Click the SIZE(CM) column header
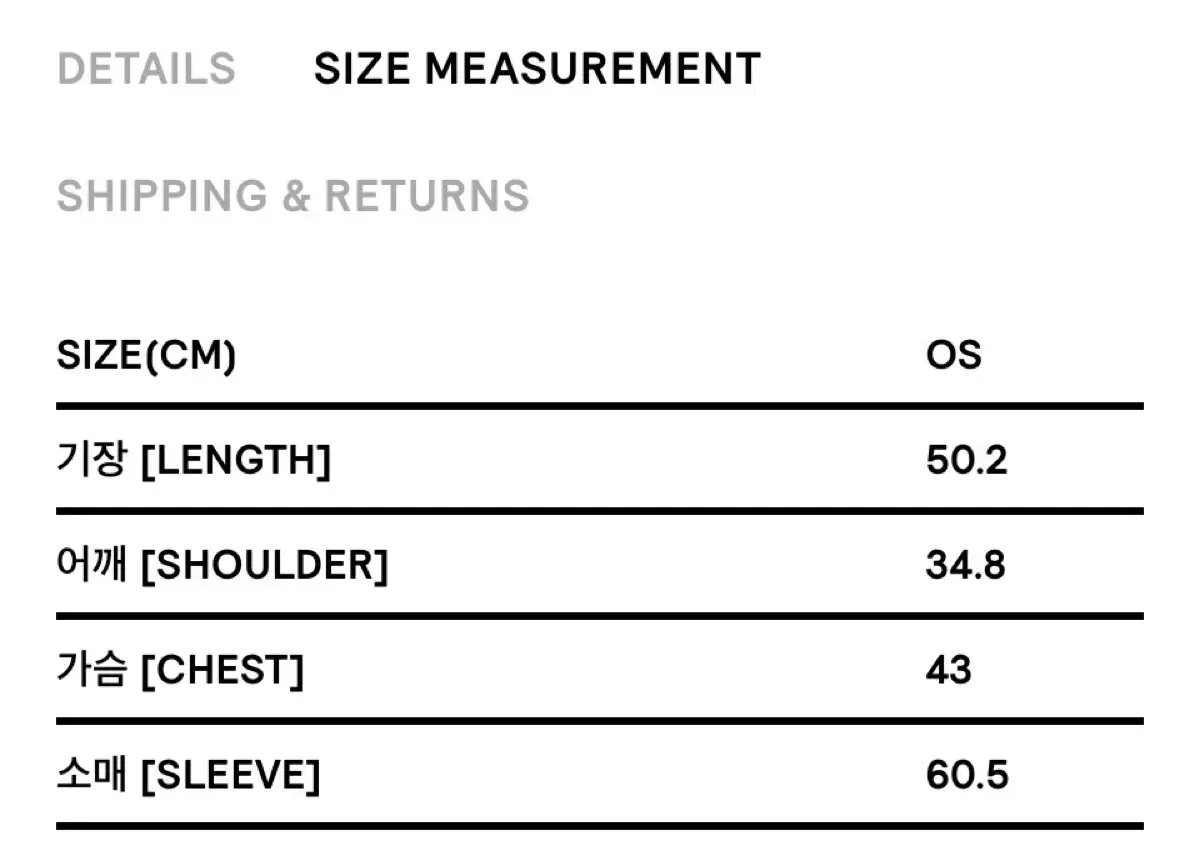1200x866 pixels. [x=146, y=355]
